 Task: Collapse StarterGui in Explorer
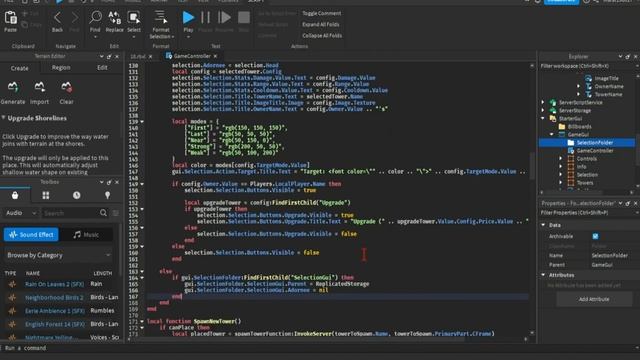[543, 118]
